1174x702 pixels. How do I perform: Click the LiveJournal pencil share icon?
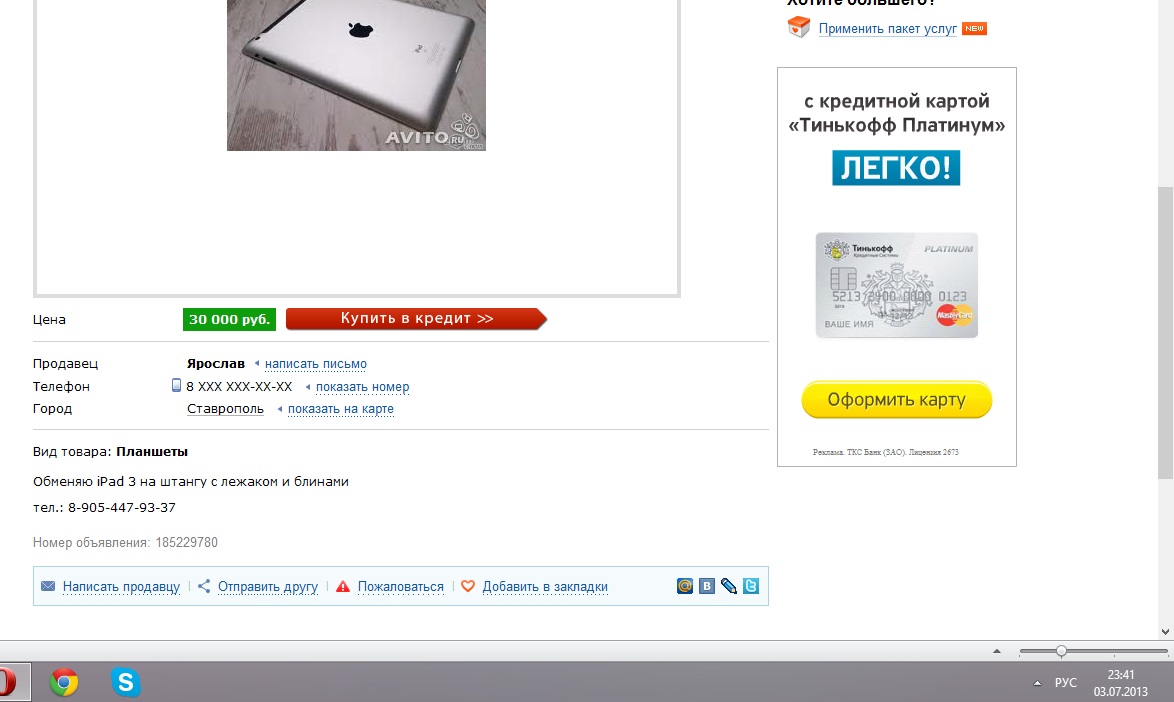coord(729,586)
